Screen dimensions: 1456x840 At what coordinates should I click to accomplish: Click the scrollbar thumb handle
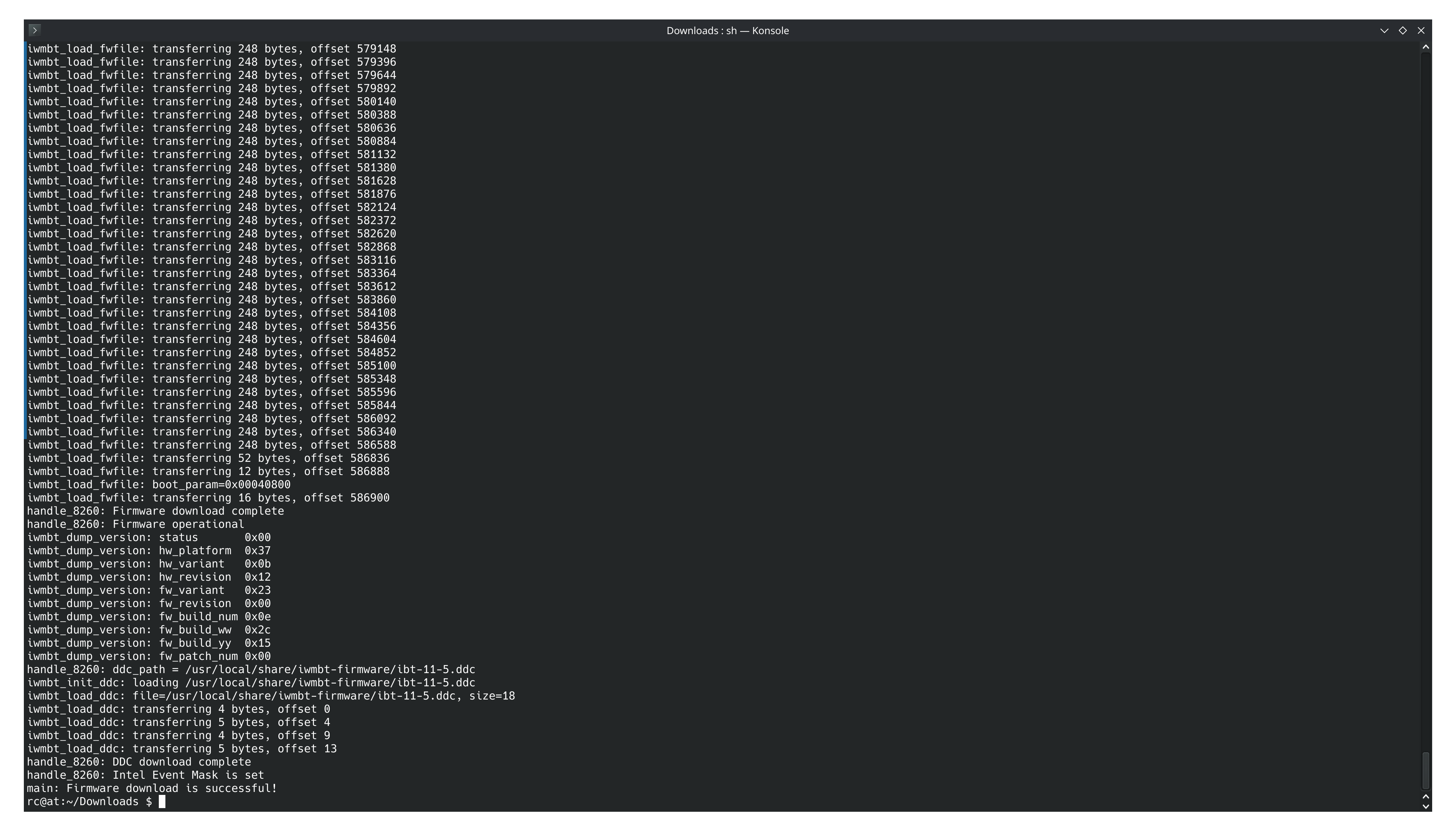coord(1426,770)
